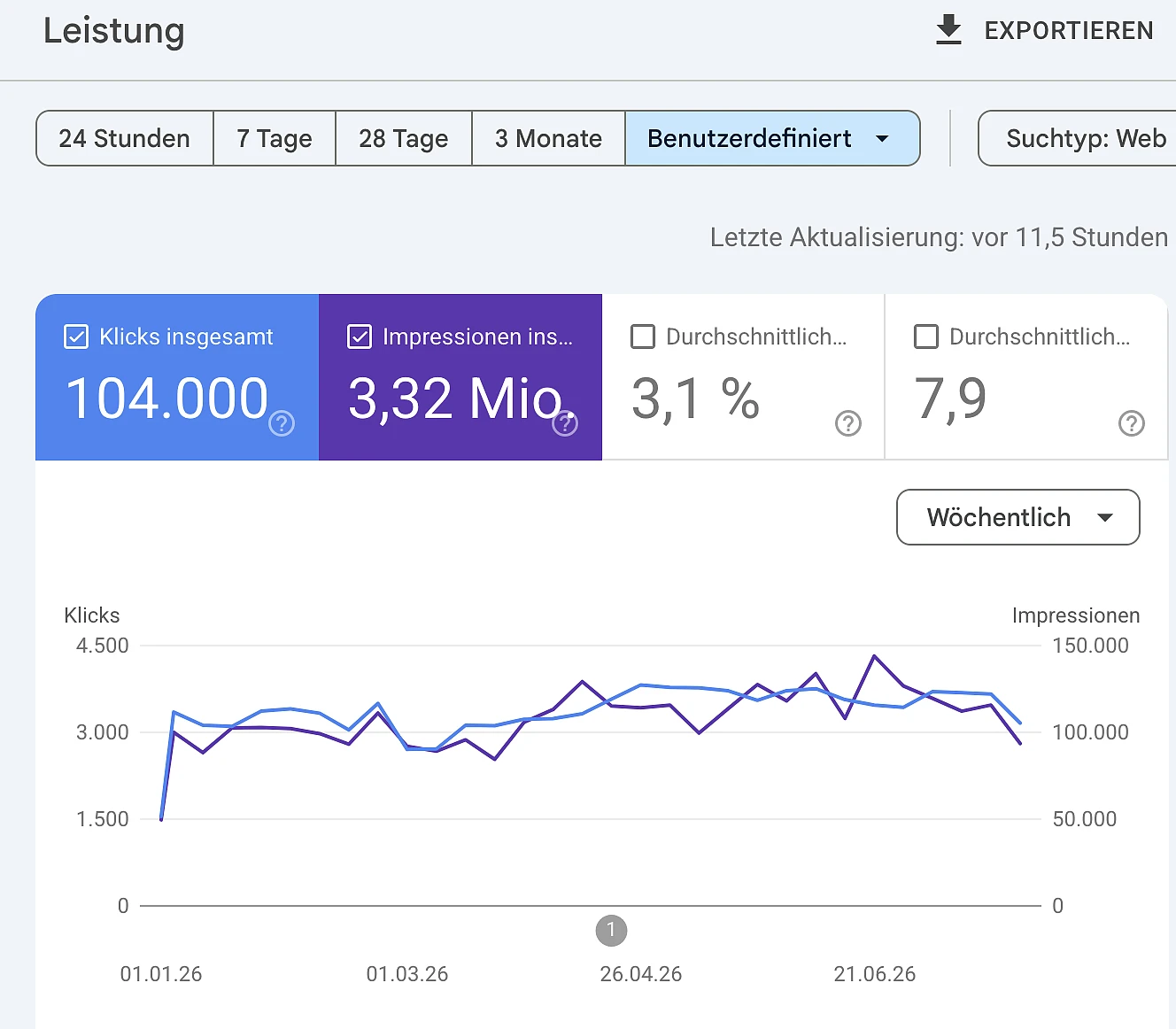Open help for Impressionen insgesamt
This screenshot has width=1176, height=1029.
tap(565, 423)
